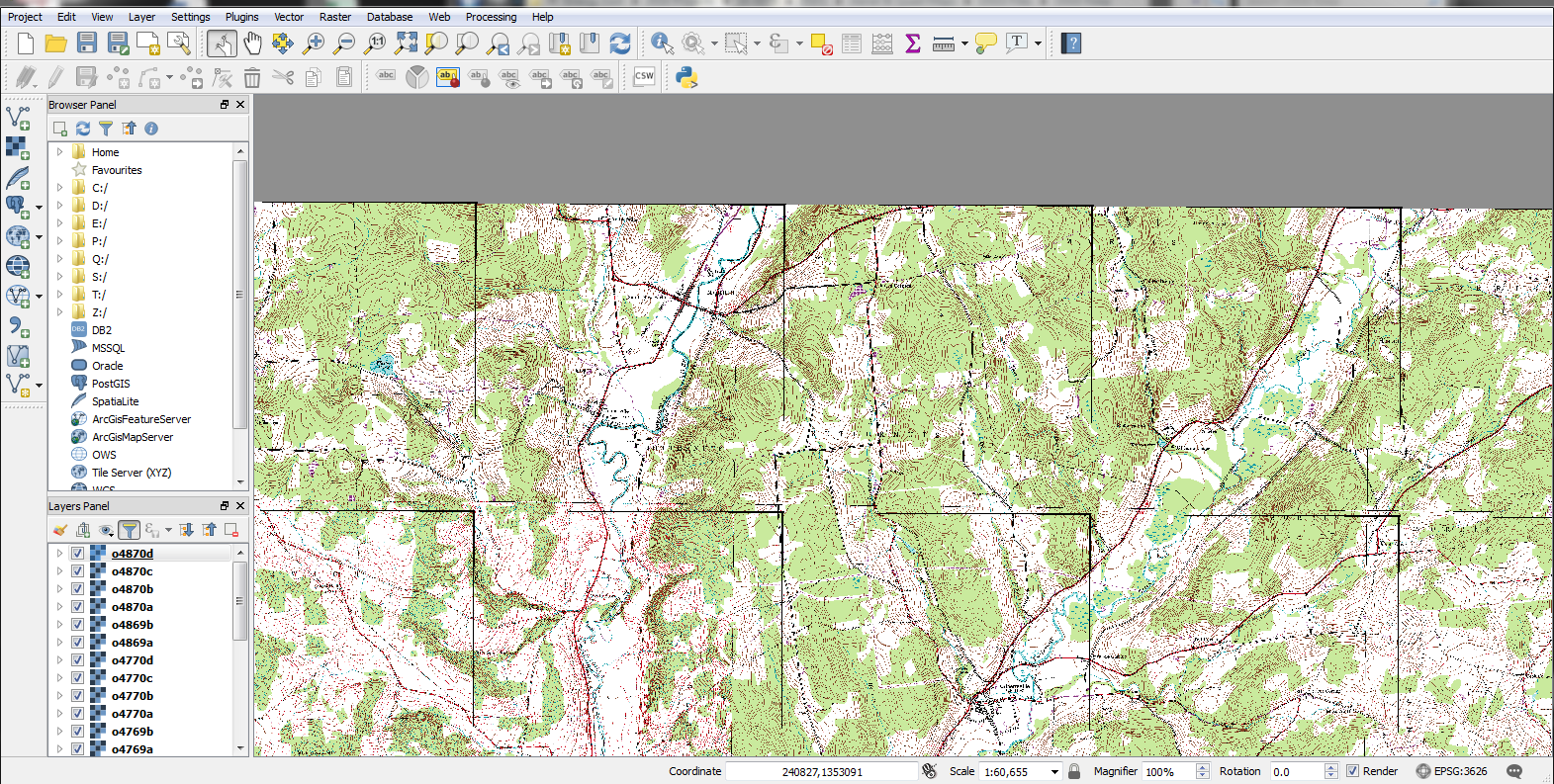
Task: Open the Measure tool dropdown arrow
Action: point(964,44)
